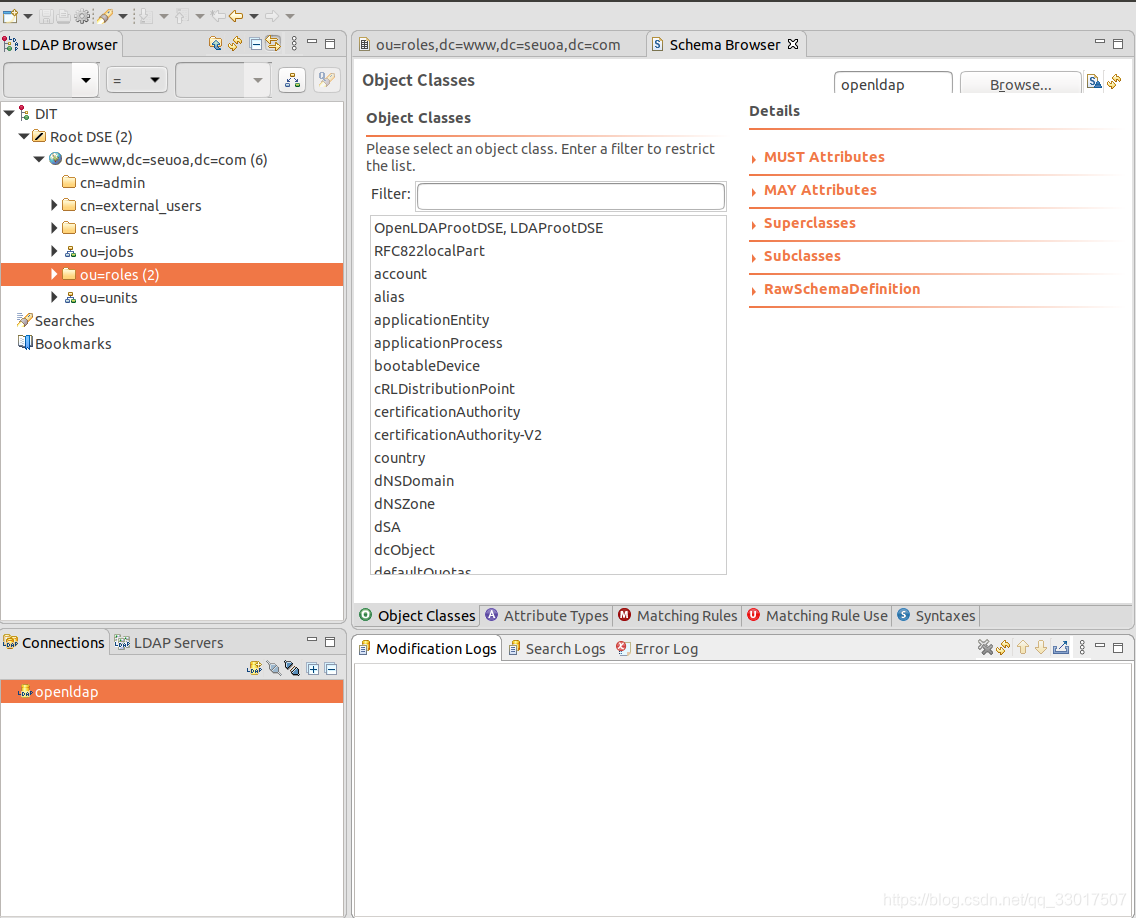This screenshot has height=918, width=1136.
Task: Select OpenLDAProotDSE, LDAProotDSE class
Action: point(488,228)
